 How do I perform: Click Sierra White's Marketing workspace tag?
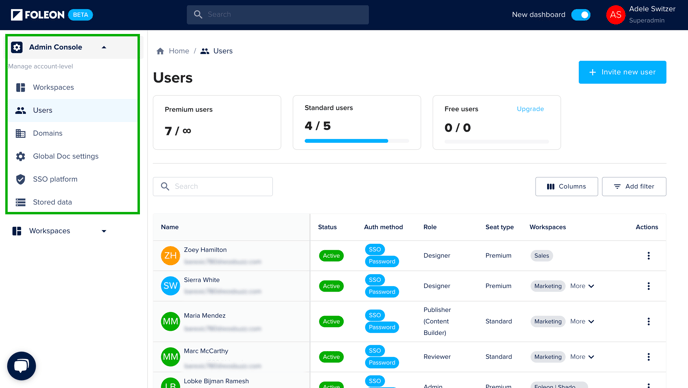point(548,286)
